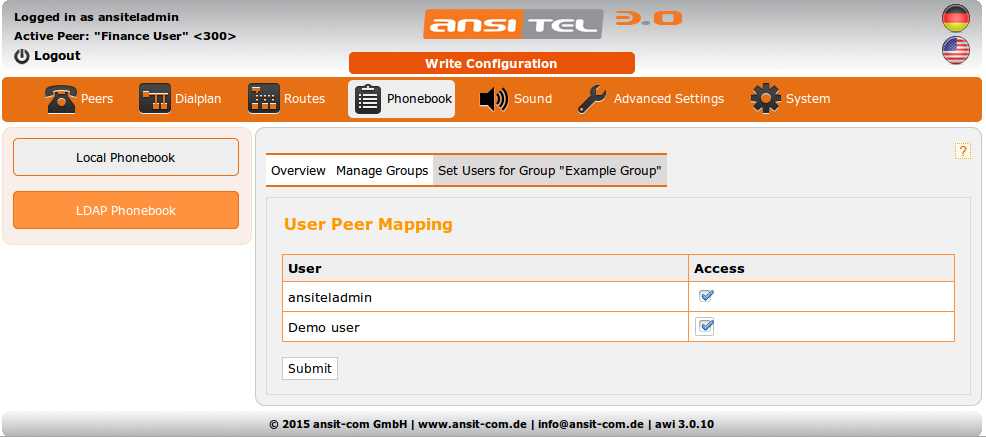Click the Logout power icon

point(22,56)
